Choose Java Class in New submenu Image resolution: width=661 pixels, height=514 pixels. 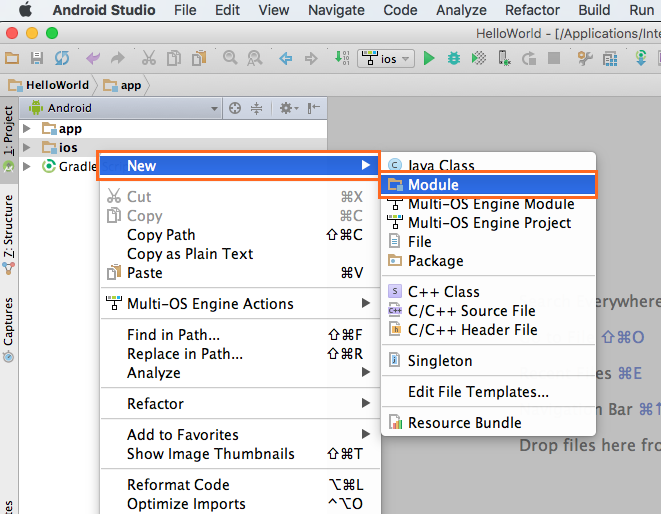point(488,165)
